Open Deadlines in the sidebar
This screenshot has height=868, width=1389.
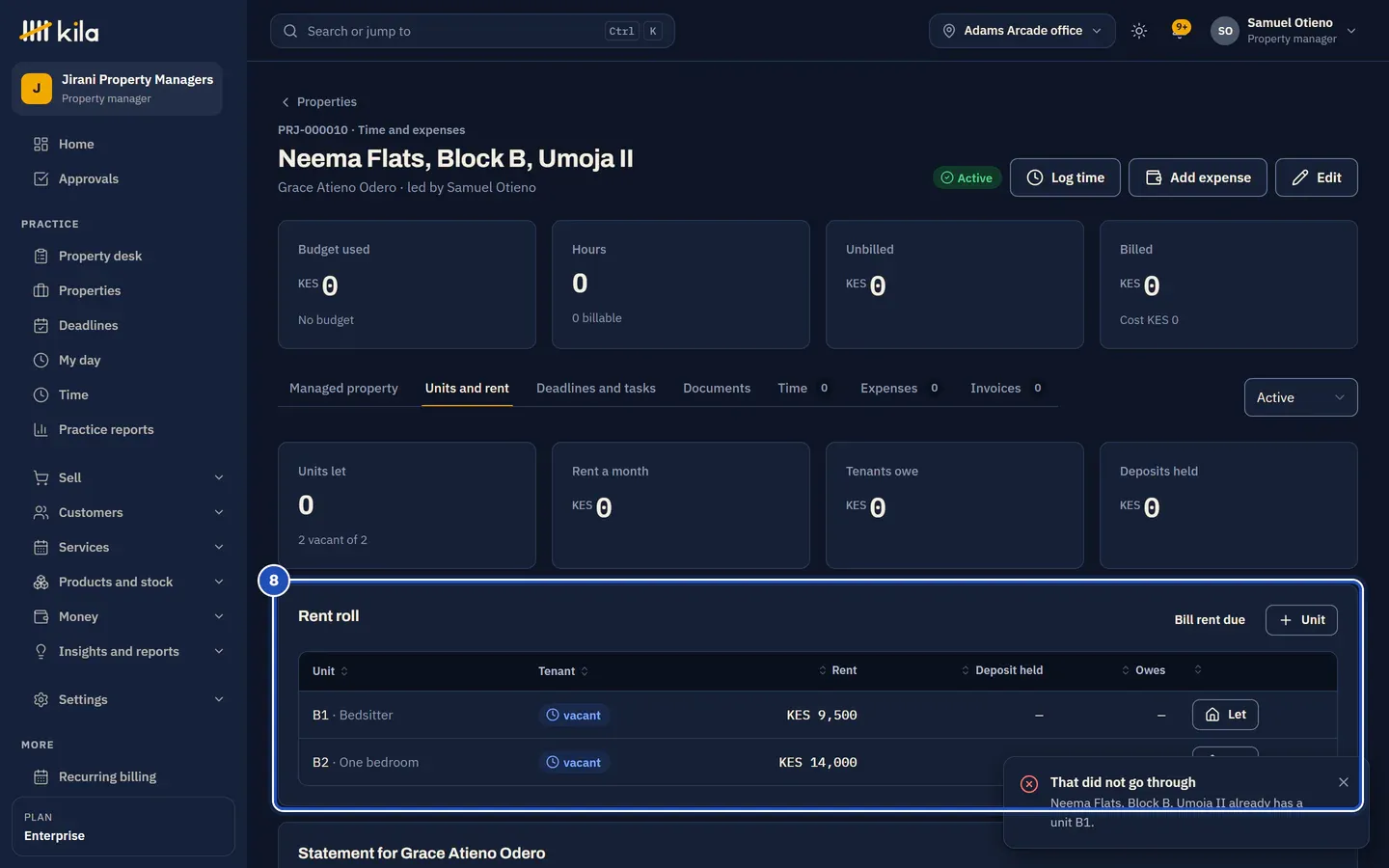point(123,325)
